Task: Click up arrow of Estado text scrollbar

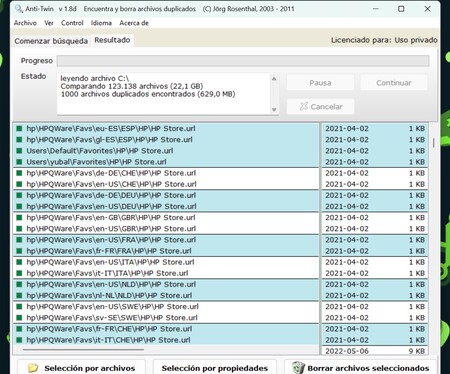Action: pyautogui.click(x=274, y=79)
